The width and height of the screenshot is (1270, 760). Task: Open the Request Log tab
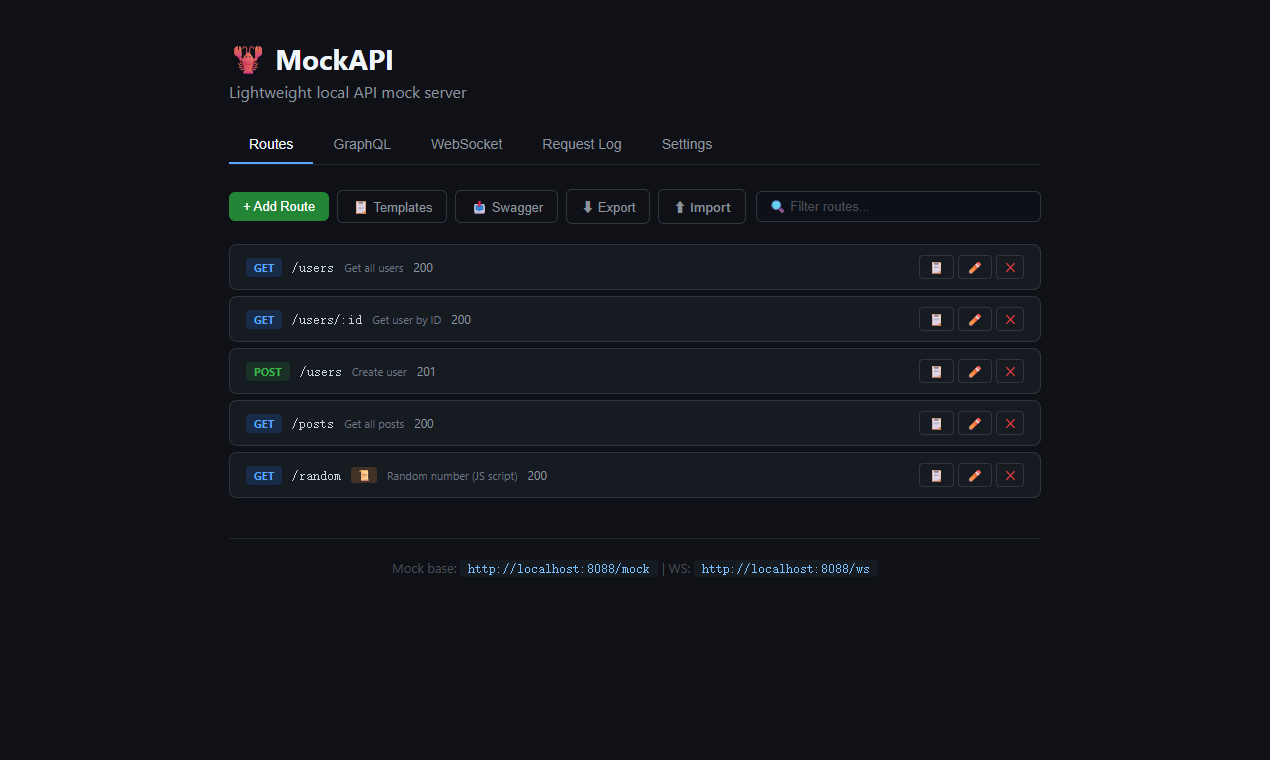click(x=581, y=144)
